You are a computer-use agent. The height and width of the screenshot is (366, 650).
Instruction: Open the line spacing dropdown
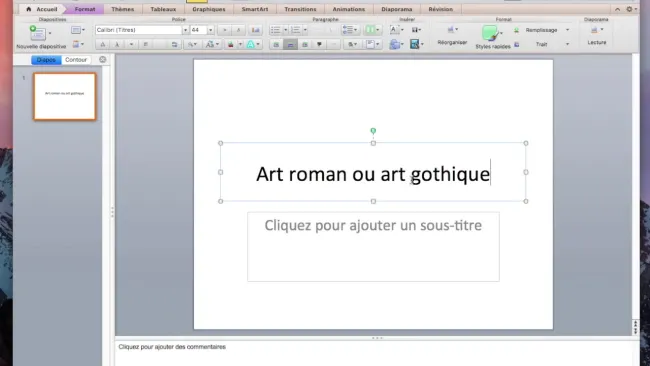point(350,30)
